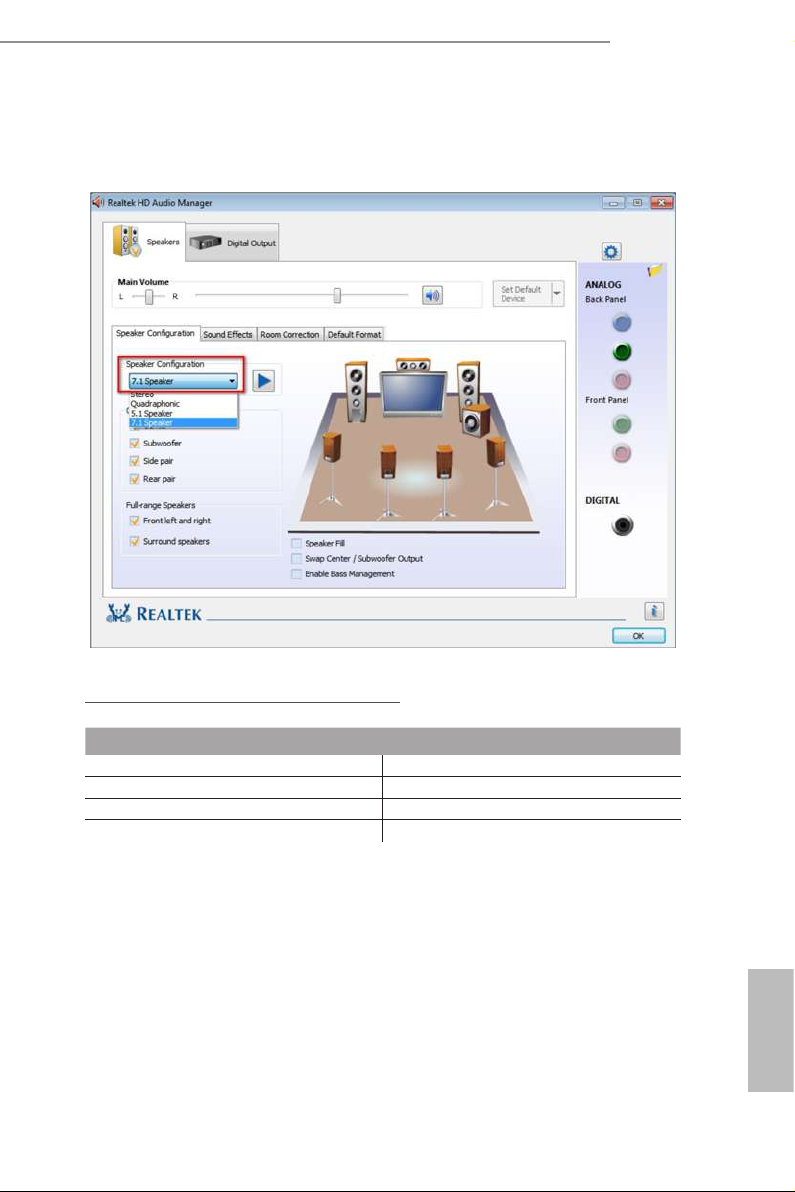
Task: Uncheck the Subwoofer checkbox
Action: point(135,443)
